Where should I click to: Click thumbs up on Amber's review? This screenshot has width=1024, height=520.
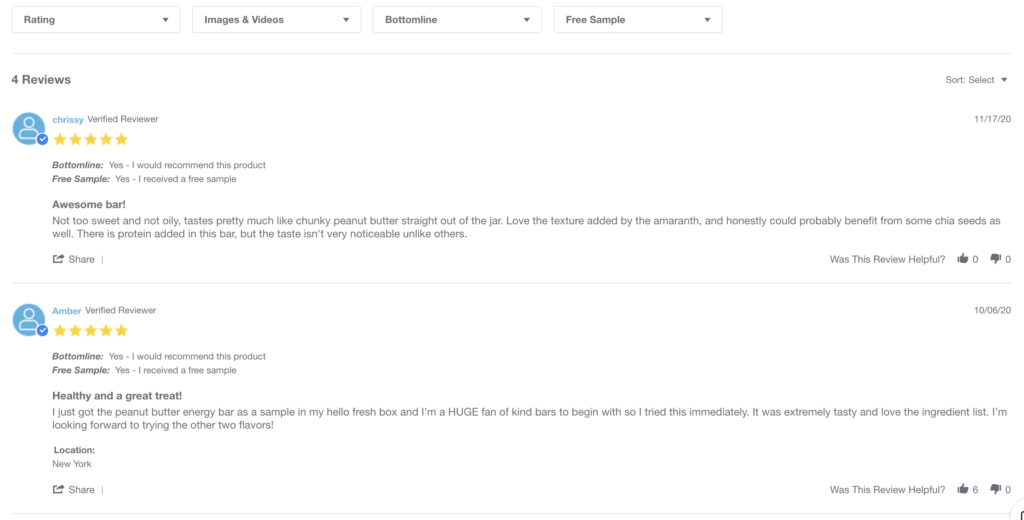pyautogui.click(x=963, y=489)
